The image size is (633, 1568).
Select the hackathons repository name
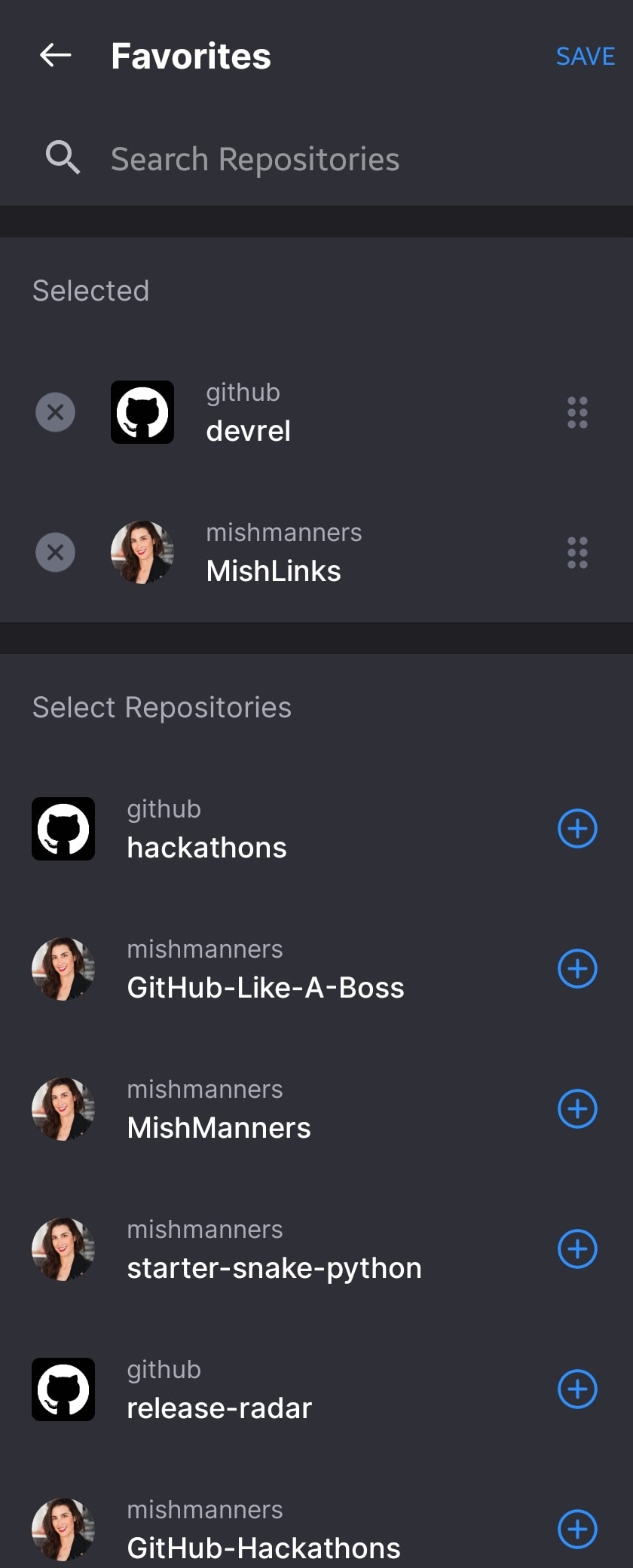206,848
